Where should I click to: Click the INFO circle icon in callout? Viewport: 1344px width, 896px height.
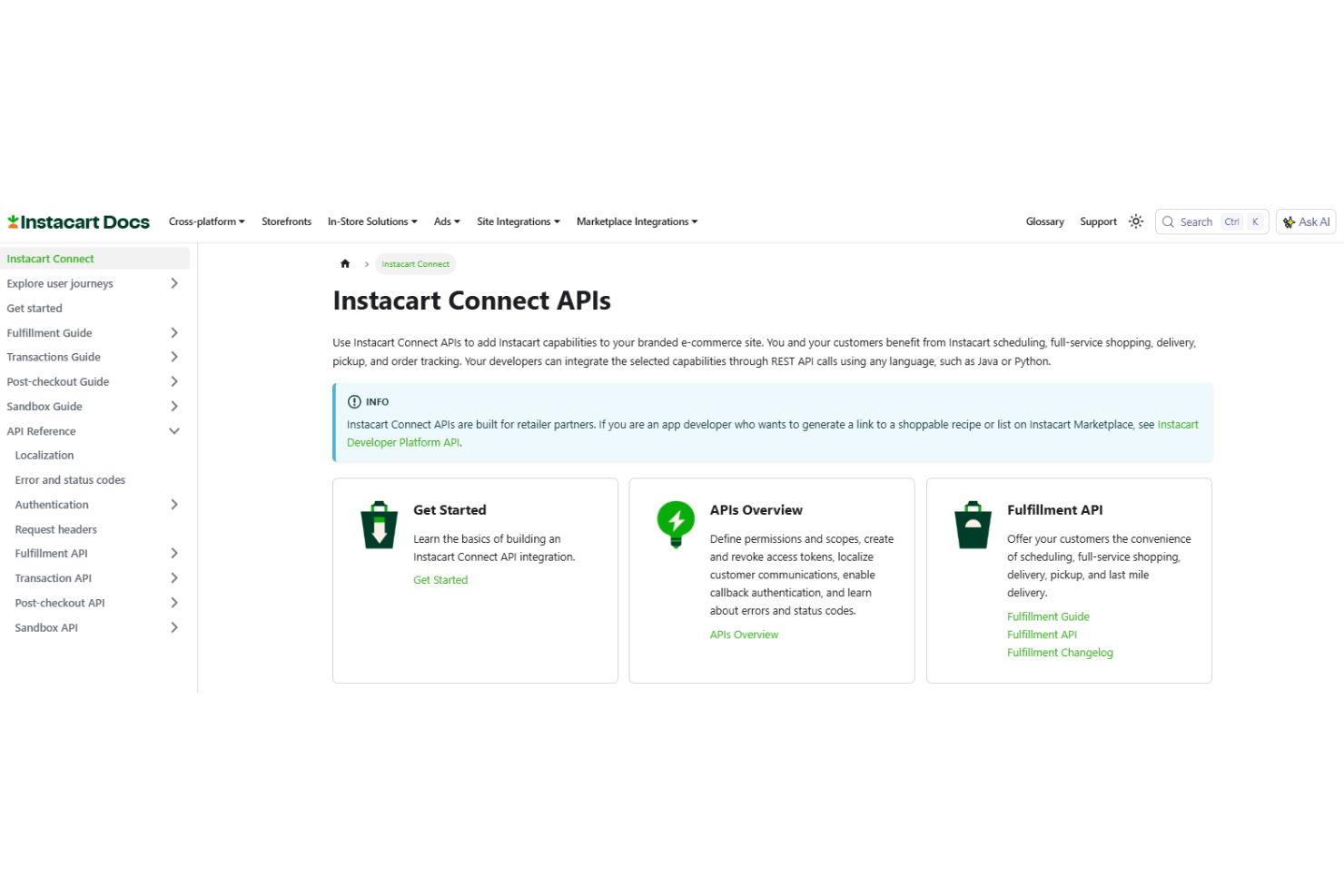[x=354, y=401]
